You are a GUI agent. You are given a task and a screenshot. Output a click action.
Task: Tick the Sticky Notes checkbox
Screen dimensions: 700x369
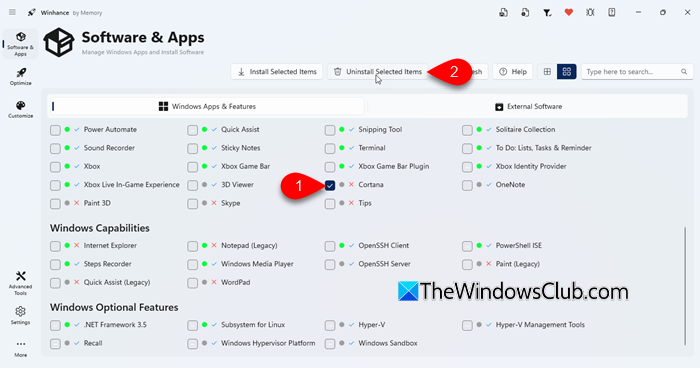click(192, 149)
